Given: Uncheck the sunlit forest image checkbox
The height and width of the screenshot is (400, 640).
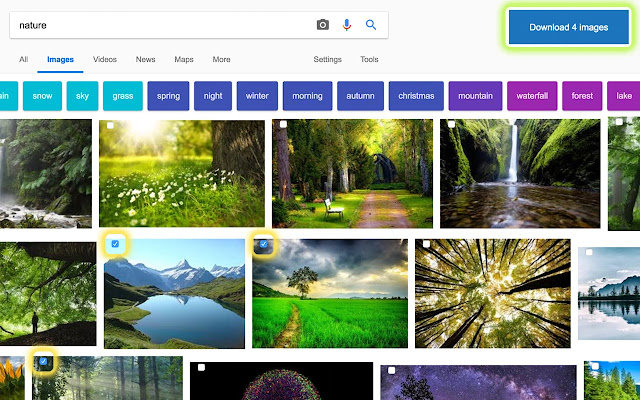Looking at the screenshot, I should tap(43, 361).
